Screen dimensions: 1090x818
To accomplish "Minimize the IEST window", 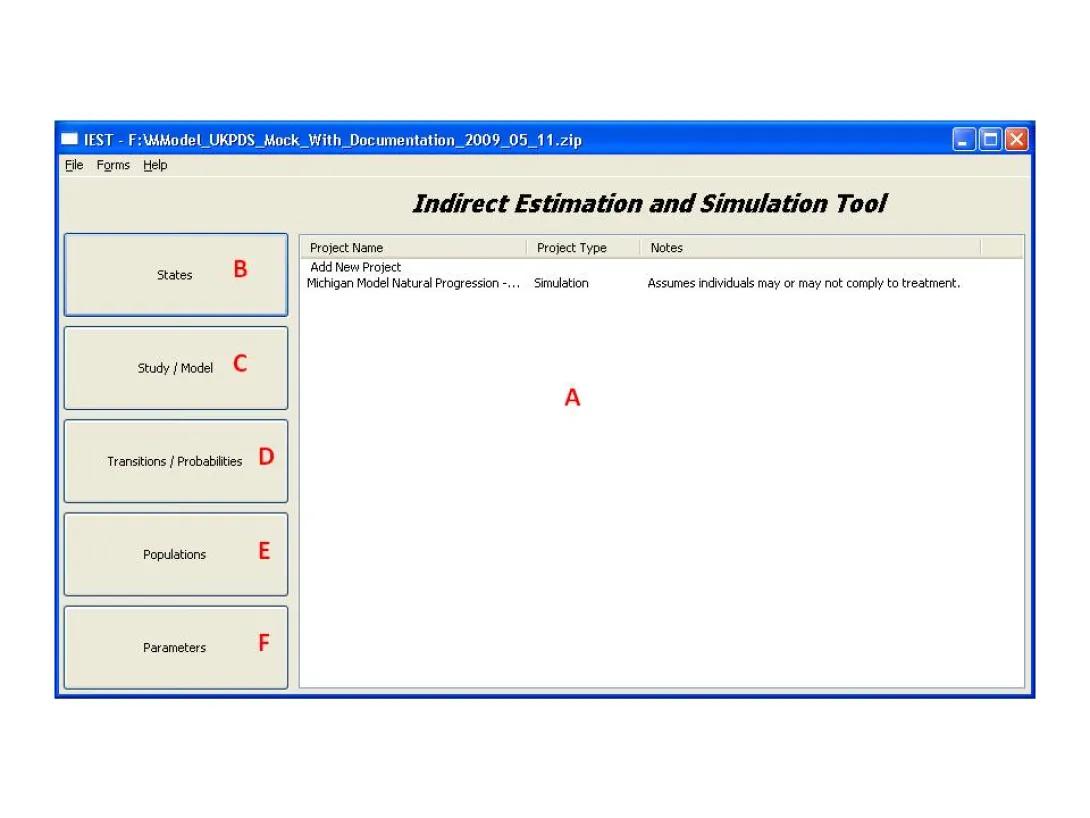I will point(963,140).
